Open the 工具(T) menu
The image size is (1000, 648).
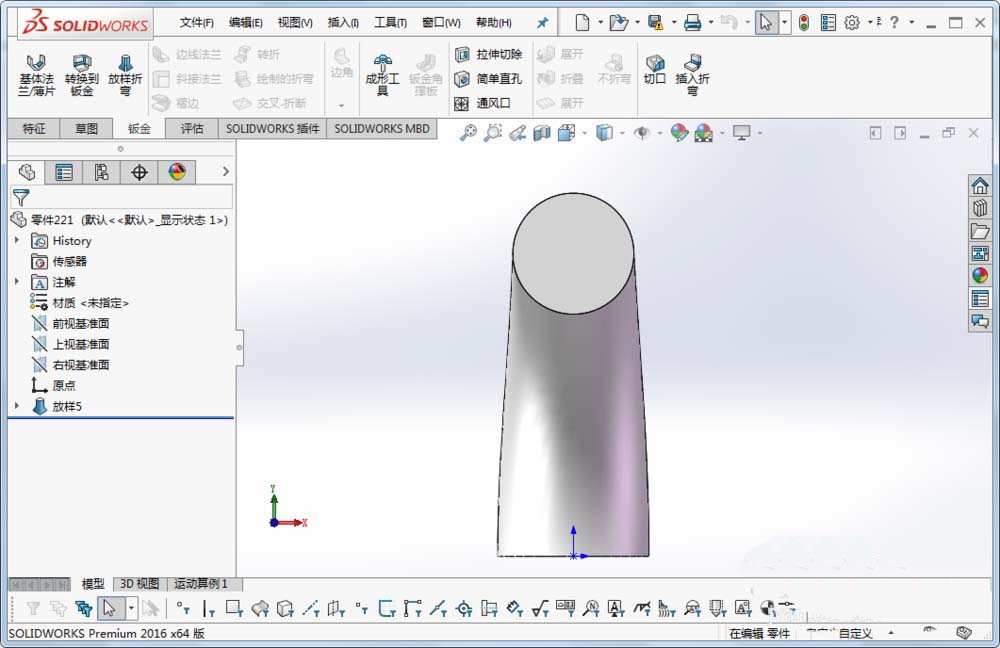point(390,23)
